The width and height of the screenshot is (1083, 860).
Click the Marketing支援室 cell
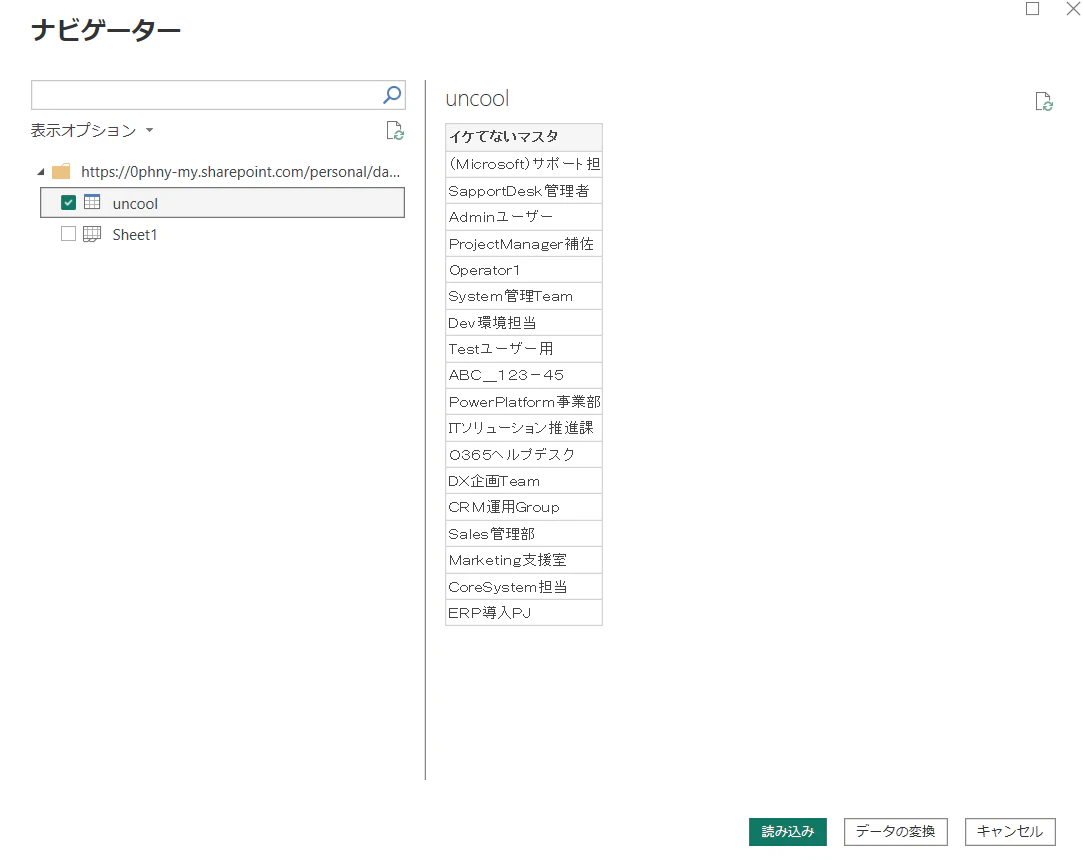(x=524, y=560)
